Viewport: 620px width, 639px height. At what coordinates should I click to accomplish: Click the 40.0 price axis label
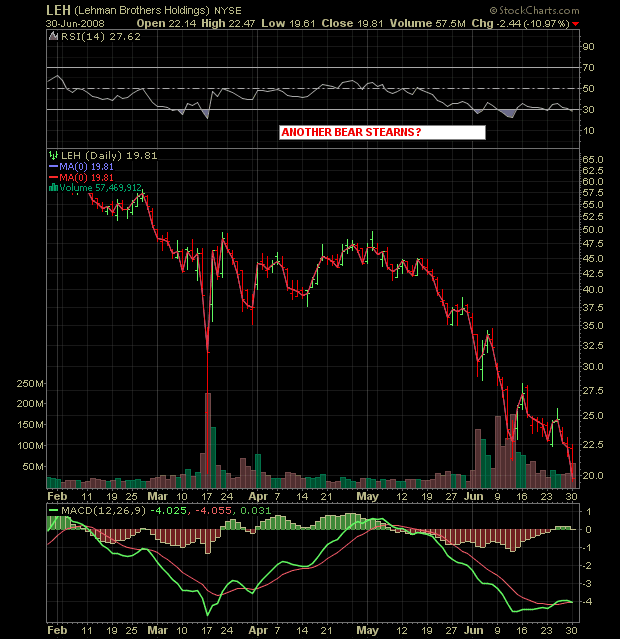coord(593,289)
